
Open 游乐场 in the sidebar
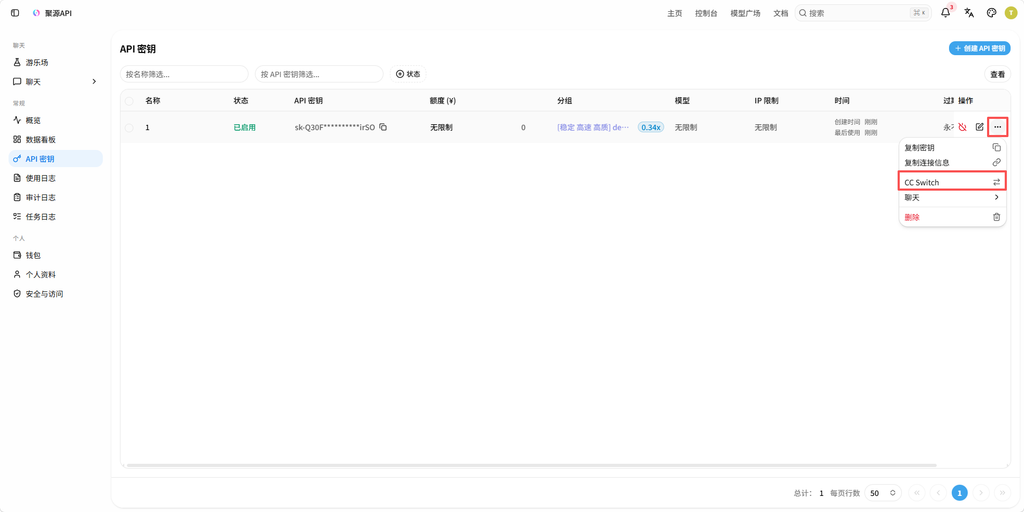click(56, 63)
